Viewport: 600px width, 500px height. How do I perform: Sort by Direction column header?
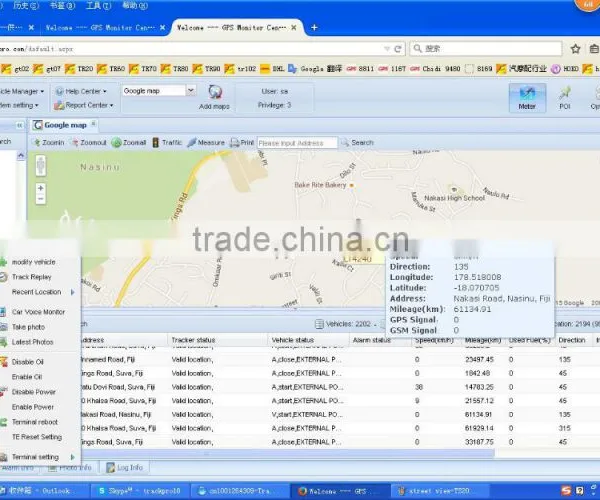[x=572, y=340]
